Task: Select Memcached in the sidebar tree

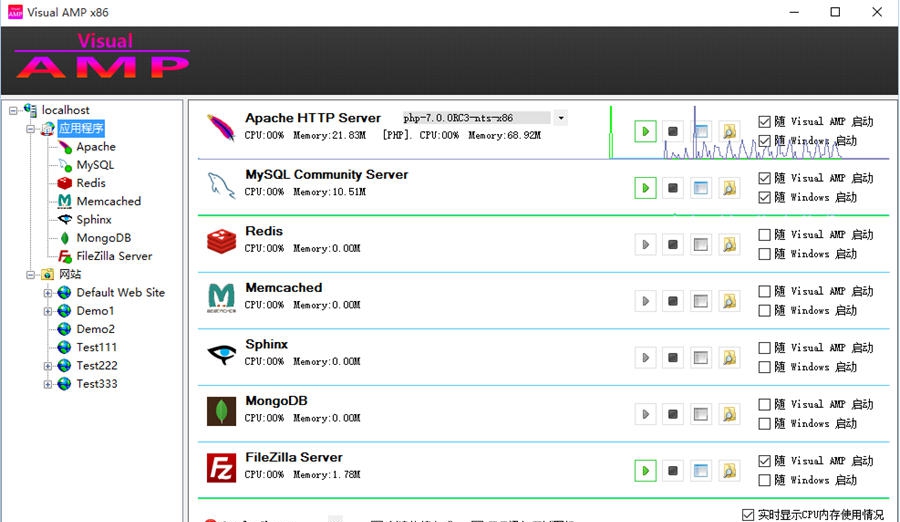Action: (x=108, y=202)
